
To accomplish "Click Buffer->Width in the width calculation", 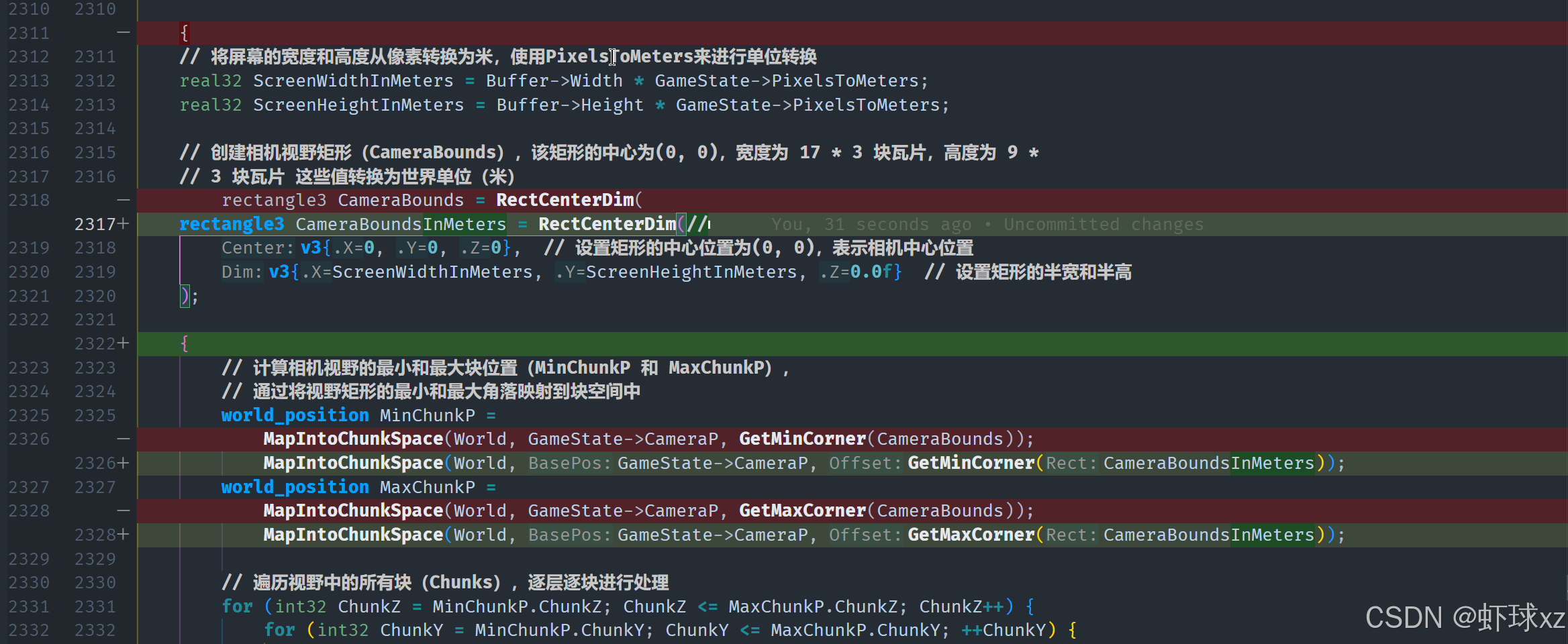I will point(554,80).
